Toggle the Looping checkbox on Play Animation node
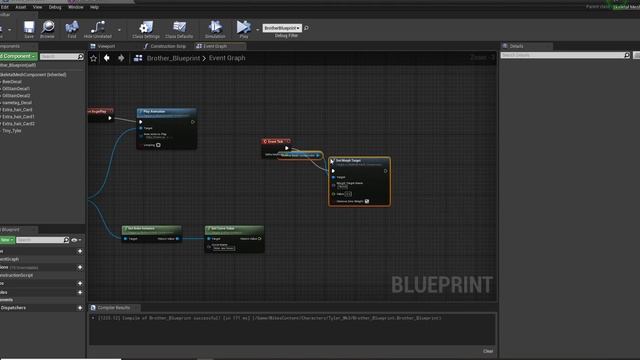640x360 pixels. pos(158,145)
